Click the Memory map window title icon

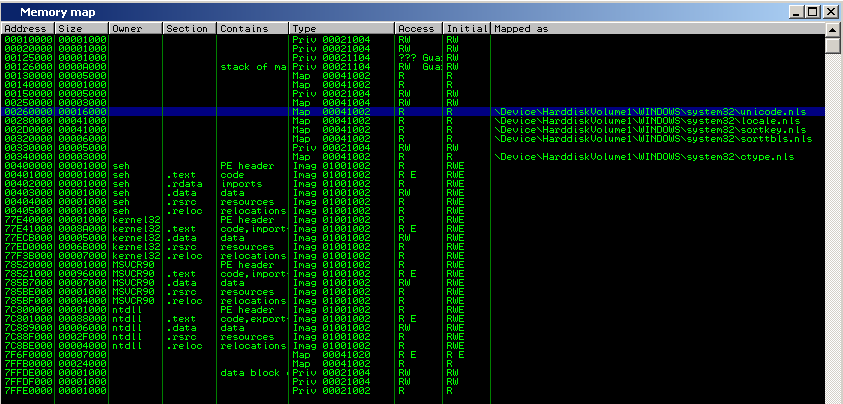[x=10, y=12]
